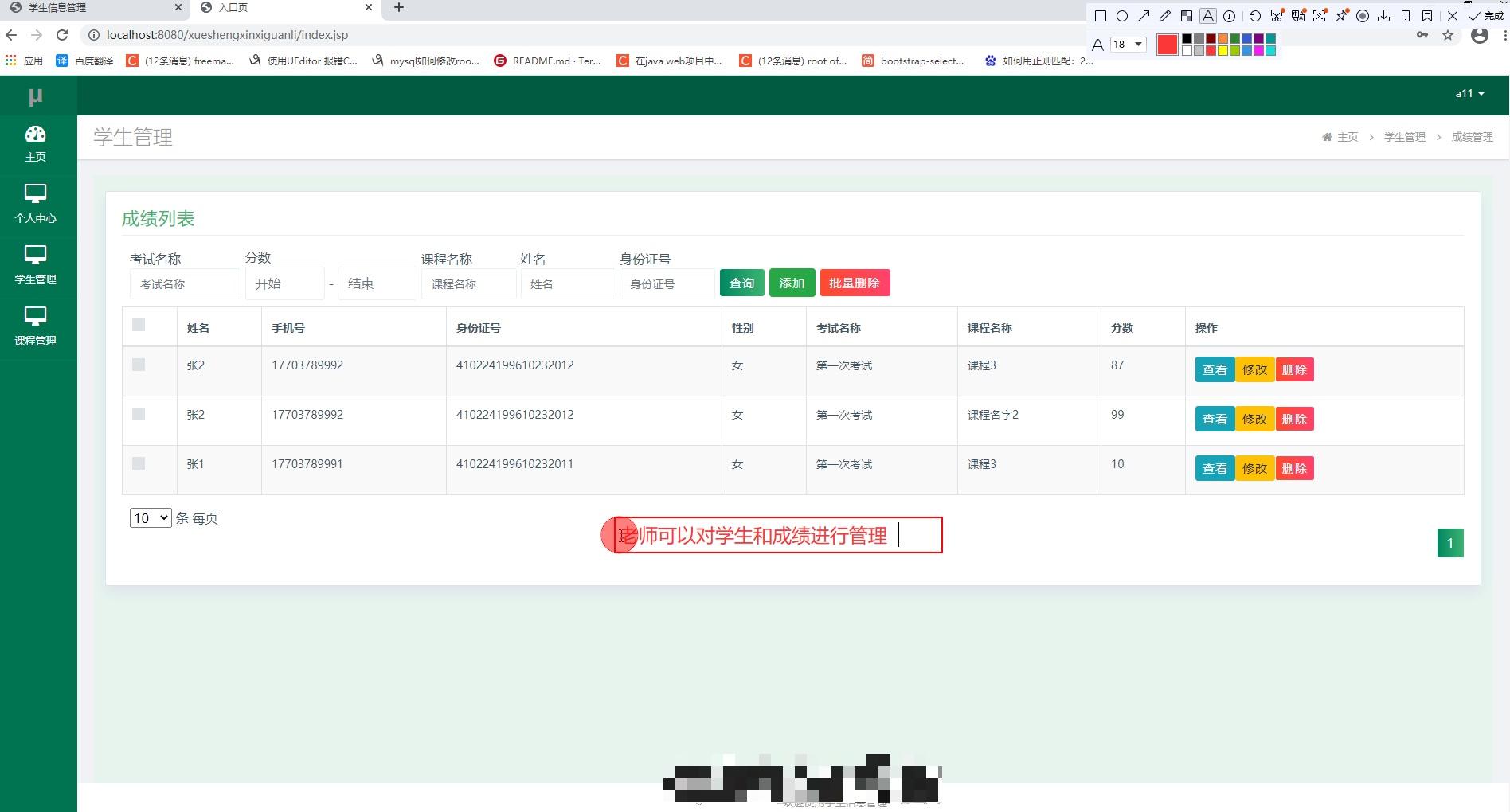The image size is (1510, 812).
Task: Start screen recording from toolbar
Action: [1363, 16]
